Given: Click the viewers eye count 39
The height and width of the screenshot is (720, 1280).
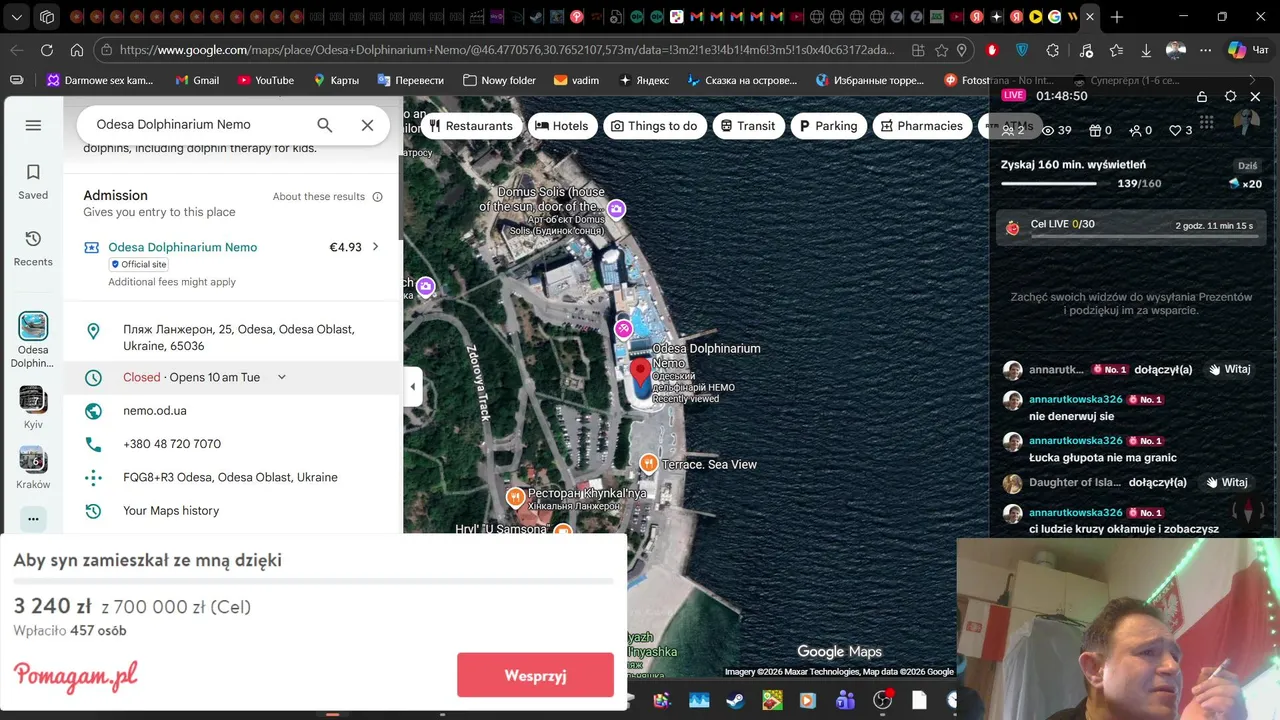Looking at the screenshot, I should click(1057, 130).
